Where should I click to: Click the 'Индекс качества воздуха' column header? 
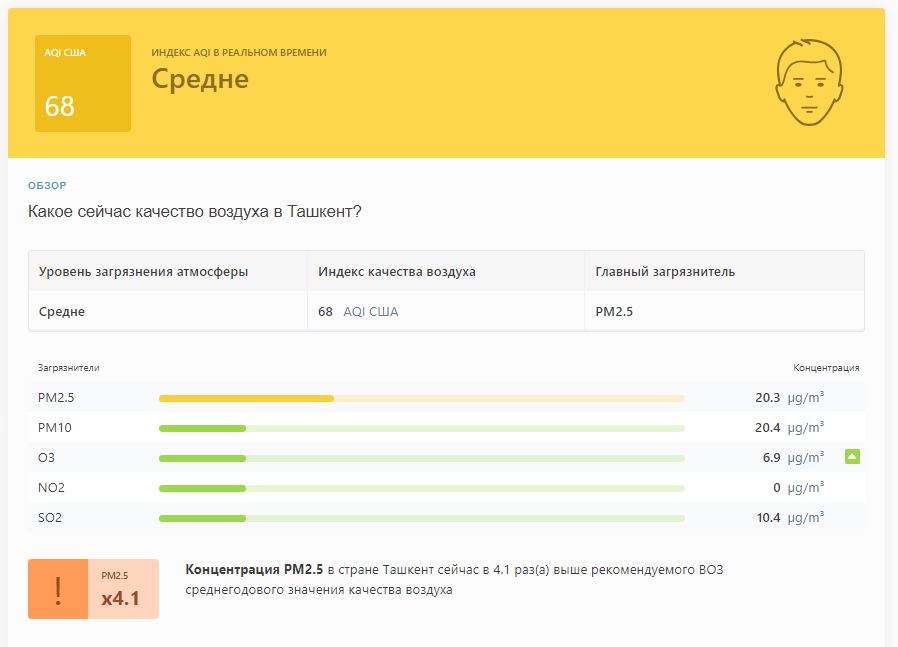(x=397, y=271)
